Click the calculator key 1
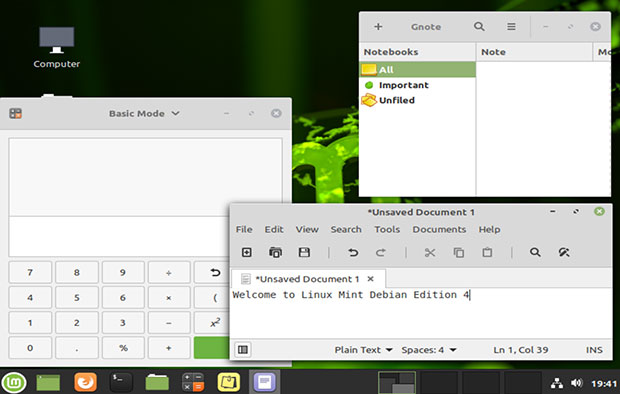The height and width of the screenshot is (394, 620). pos(30,323)
